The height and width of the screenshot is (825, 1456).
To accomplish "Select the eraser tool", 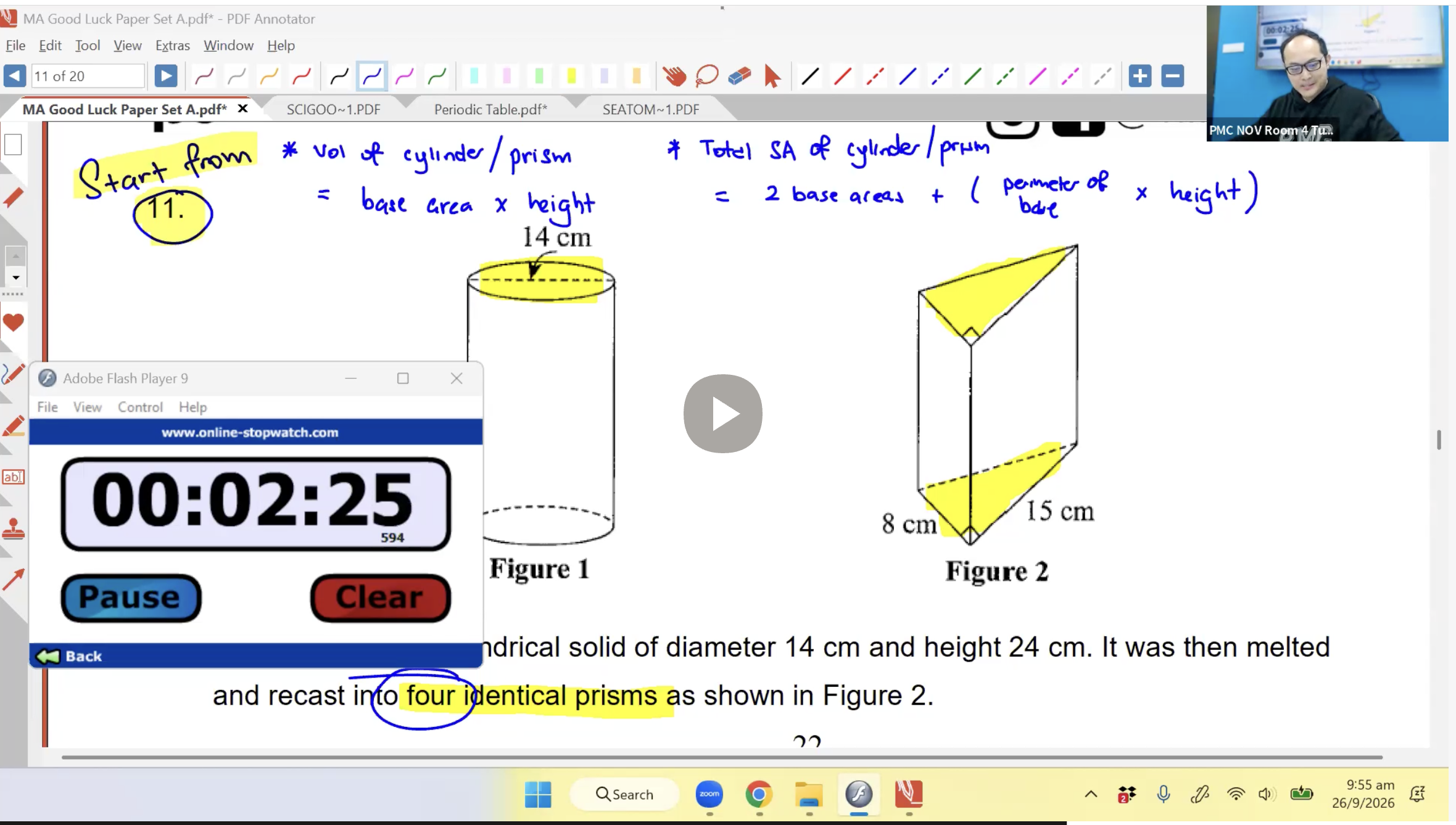I will [740, 76].
